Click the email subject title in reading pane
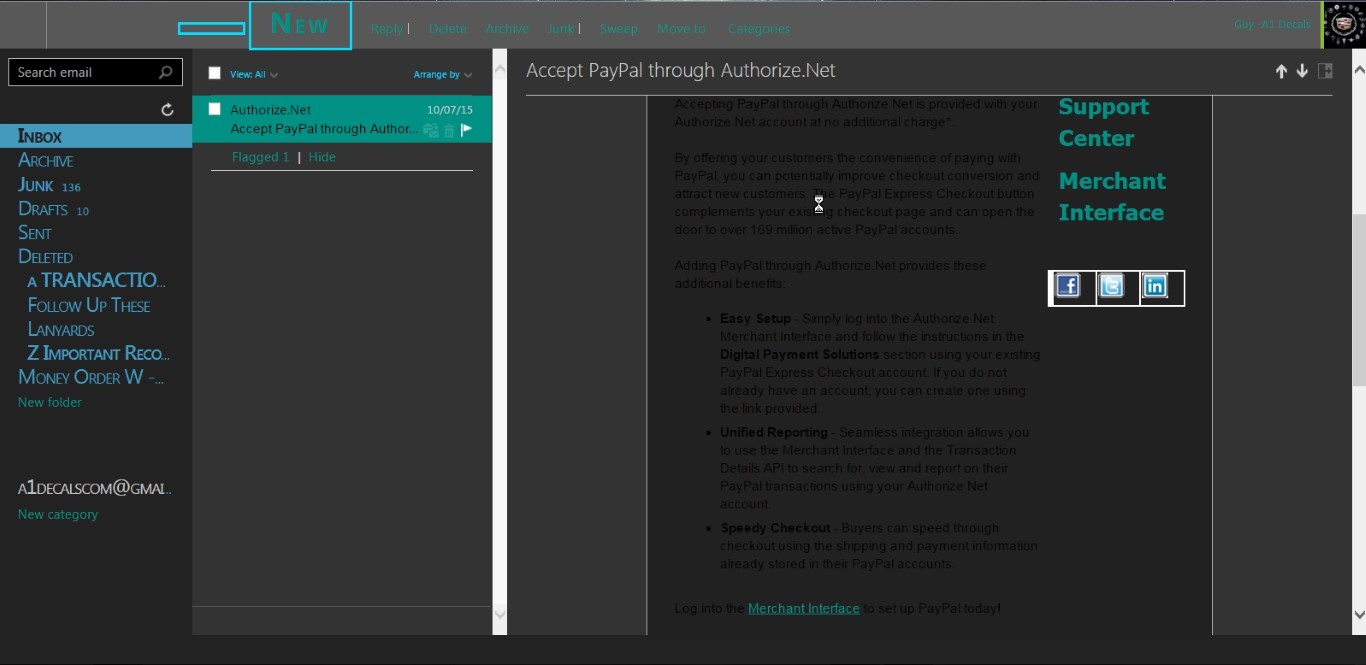Image resolution: width=1366 pixels, height=665 pixels. (681, 70)
